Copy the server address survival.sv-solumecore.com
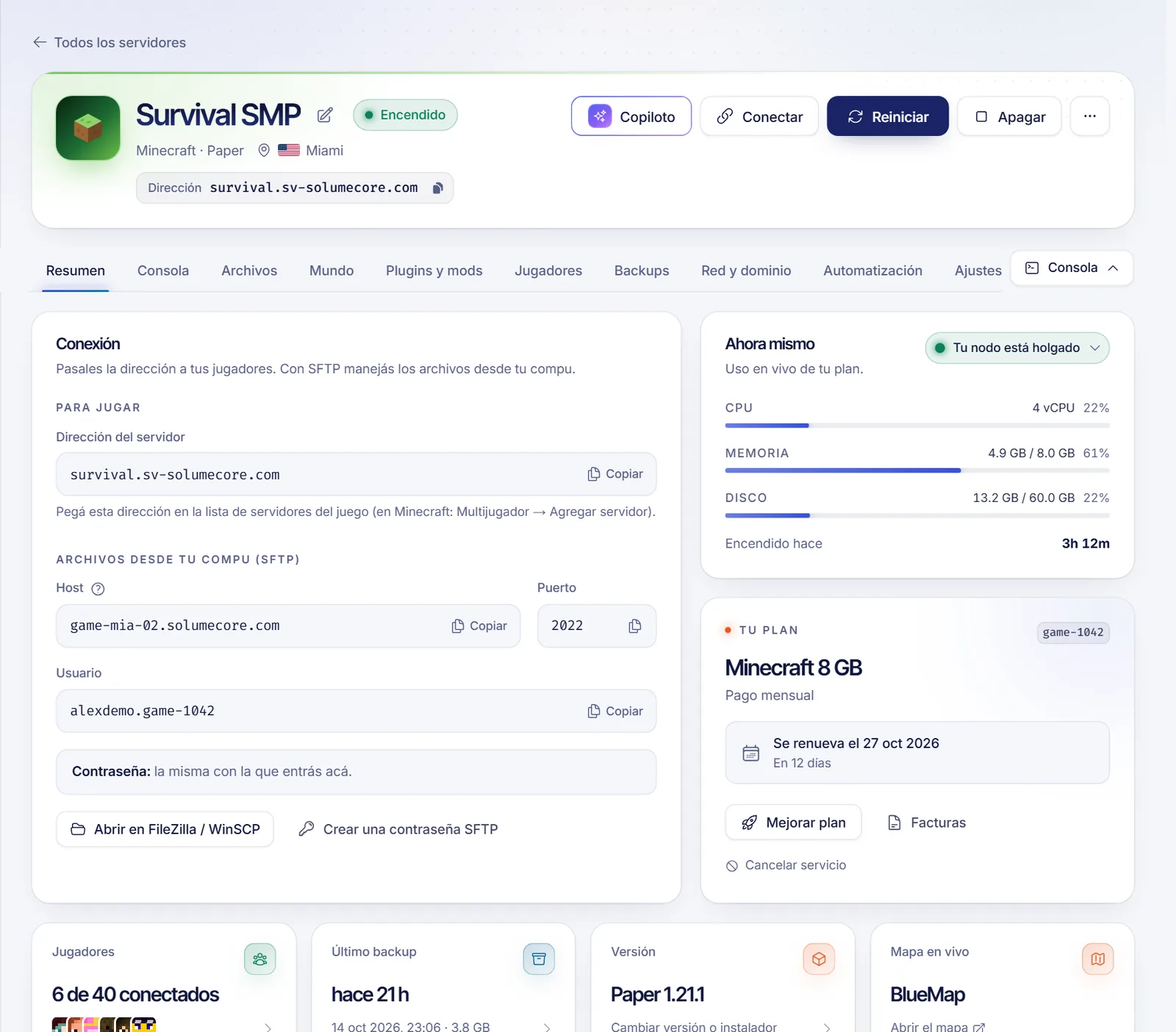1176x1032 pixels. pos(615,474)
